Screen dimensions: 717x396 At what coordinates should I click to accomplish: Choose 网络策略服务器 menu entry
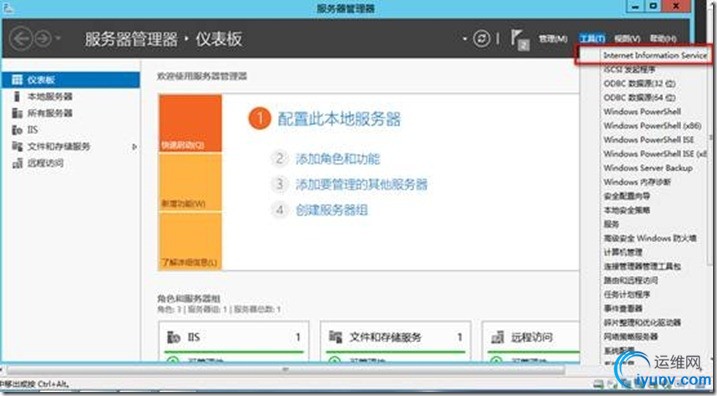[x=631, y=337]
